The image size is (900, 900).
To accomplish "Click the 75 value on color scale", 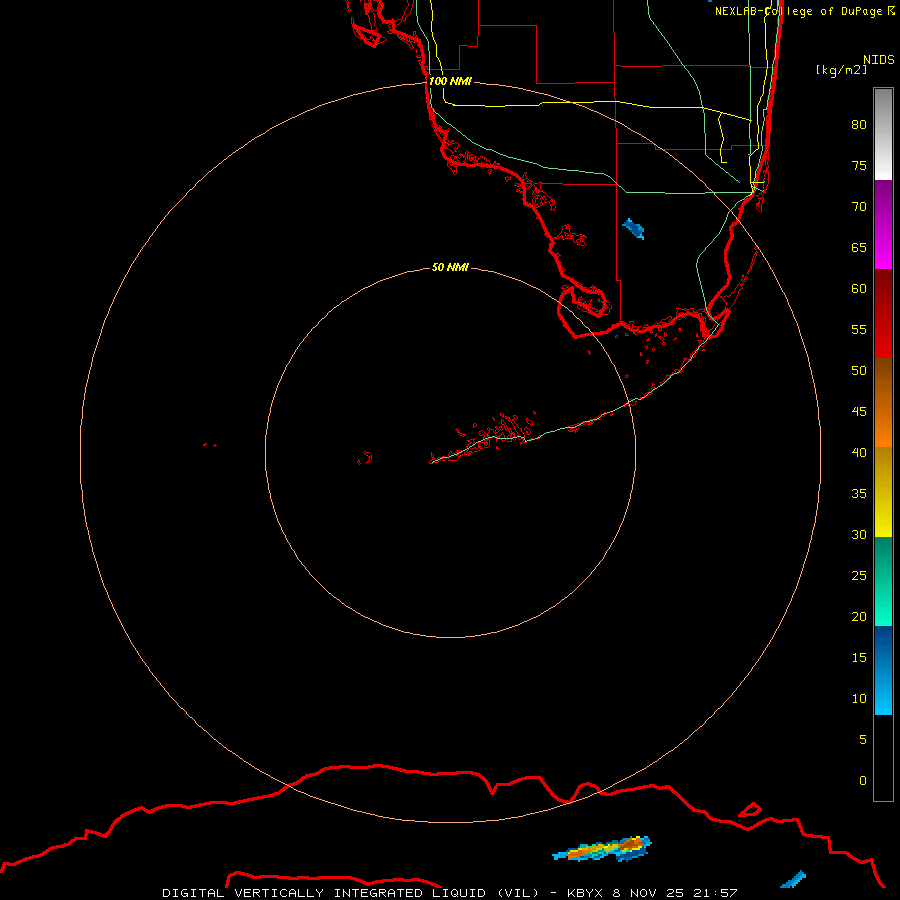I will point(859,165).
